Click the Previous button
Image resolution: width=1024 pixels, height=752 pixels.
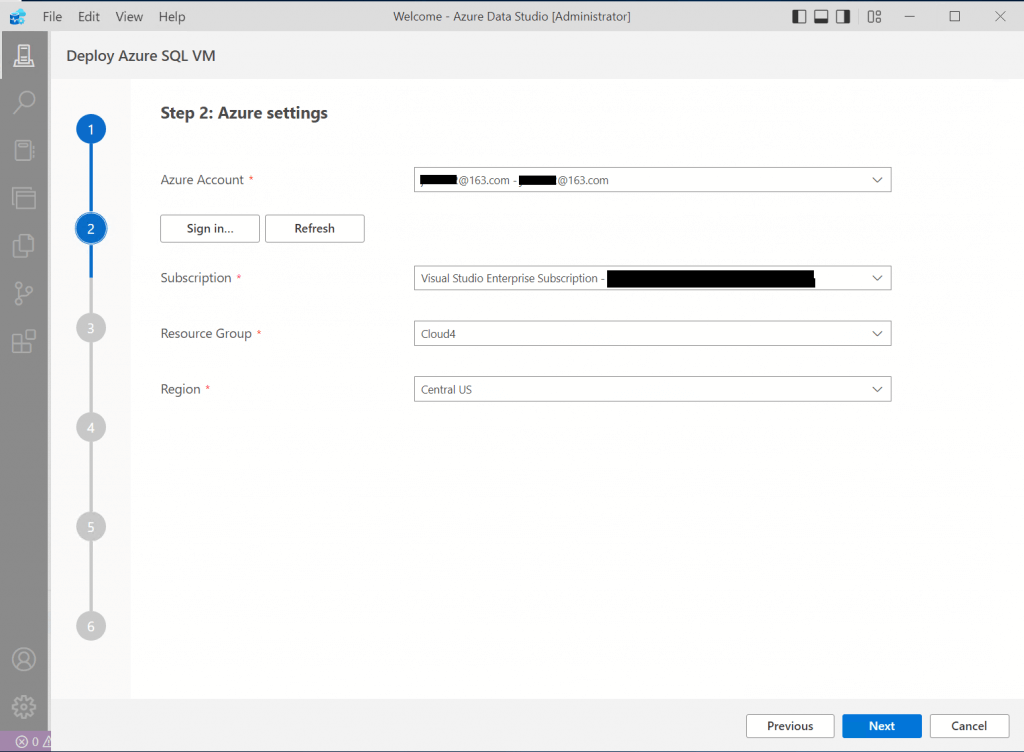click(x=790, y=726)
